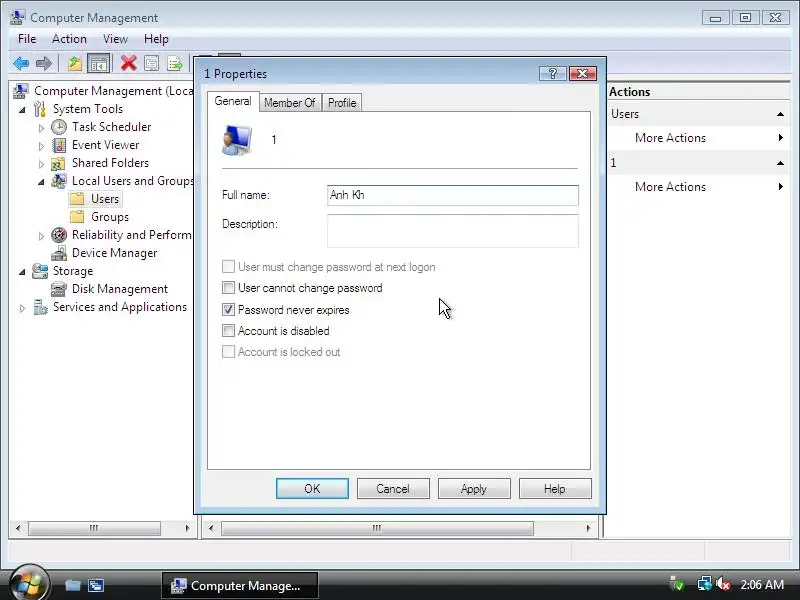Click the blue Back arrow in toolbar
Image resolution: width=800 pixels, height=600 pixels.
coord(21,64)
